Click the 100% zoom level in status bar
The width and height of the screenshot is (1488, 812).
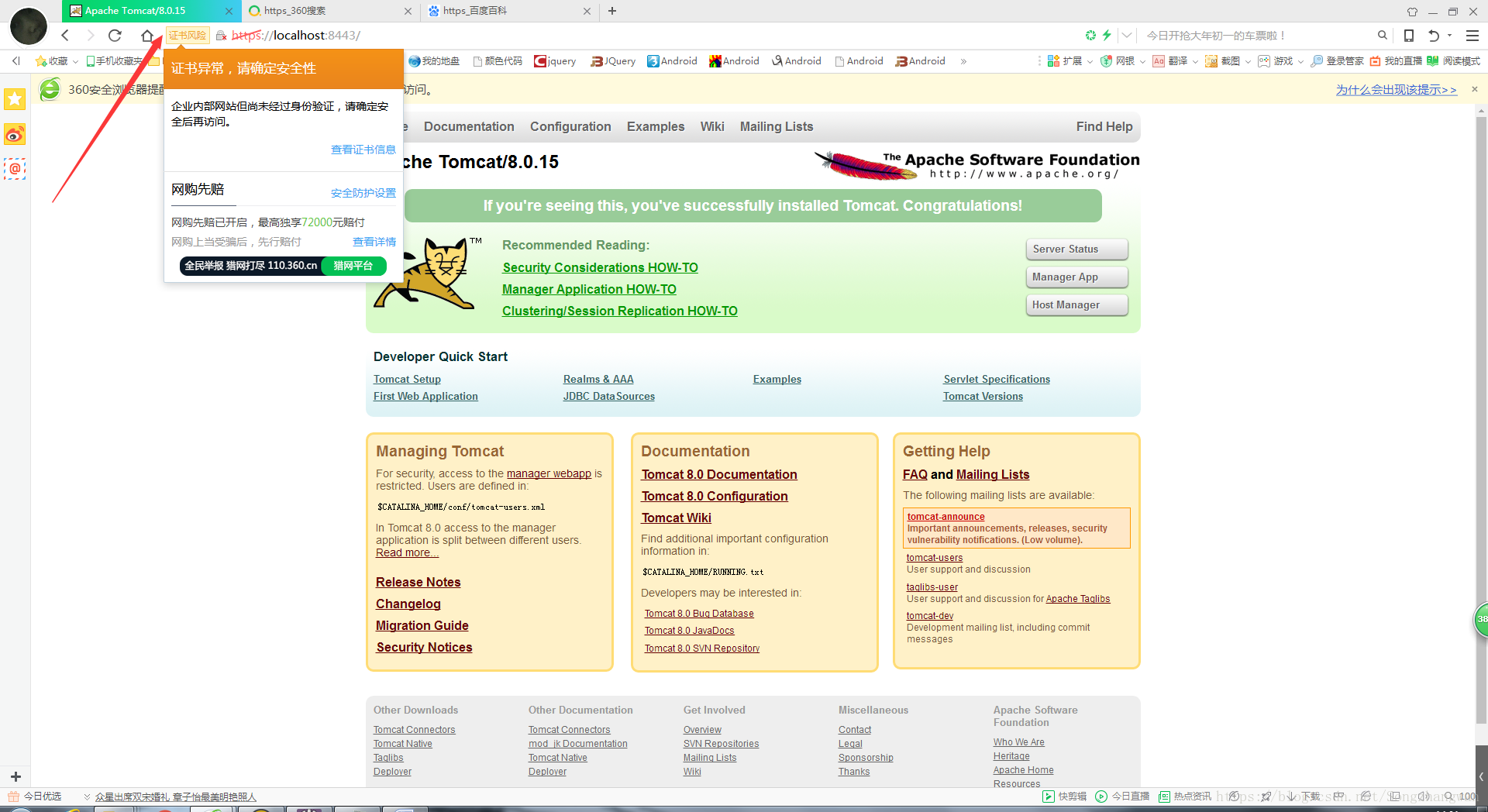click(x=1468, y=797)
